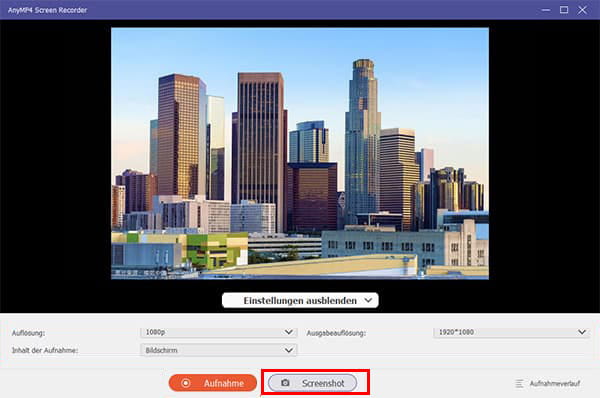The width and height of the screenshot is (600, 398).
Task: Maximize the AnyMP4 Screen Recorder window
Action: (x=564, y=10)
